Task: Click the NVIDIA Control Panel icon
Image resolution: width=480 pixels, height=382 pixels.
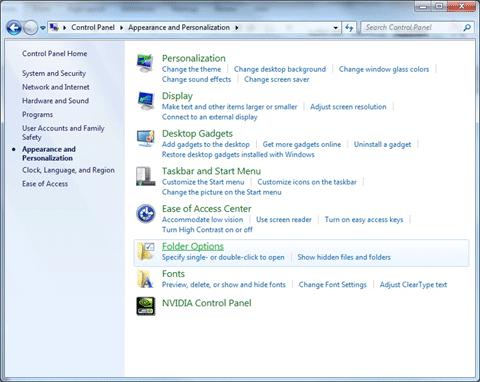Action: coord(146,306)
